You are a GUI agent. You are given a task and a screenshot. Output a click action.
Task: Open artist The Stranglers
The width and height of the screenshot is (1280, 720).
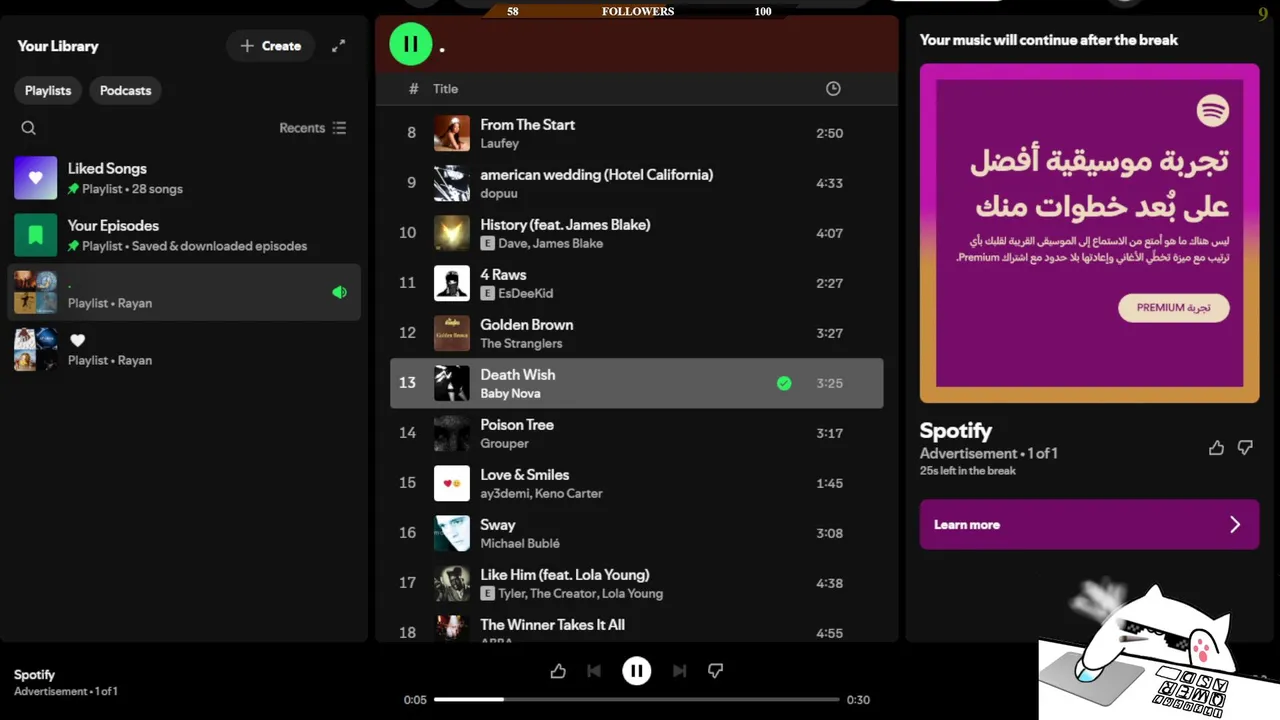pyautogui.click(x=521, y=344)
